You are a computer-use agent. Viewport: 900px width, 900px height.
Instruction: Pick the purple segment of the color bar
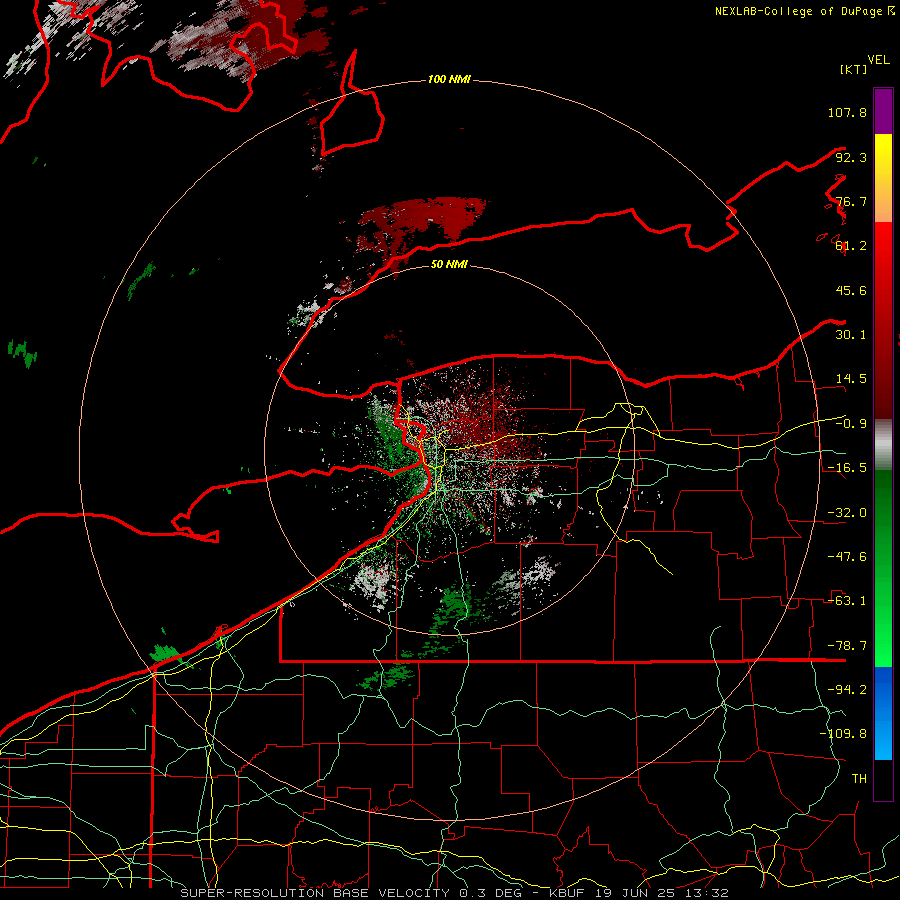pyautogui.click(x=883, y=111)
